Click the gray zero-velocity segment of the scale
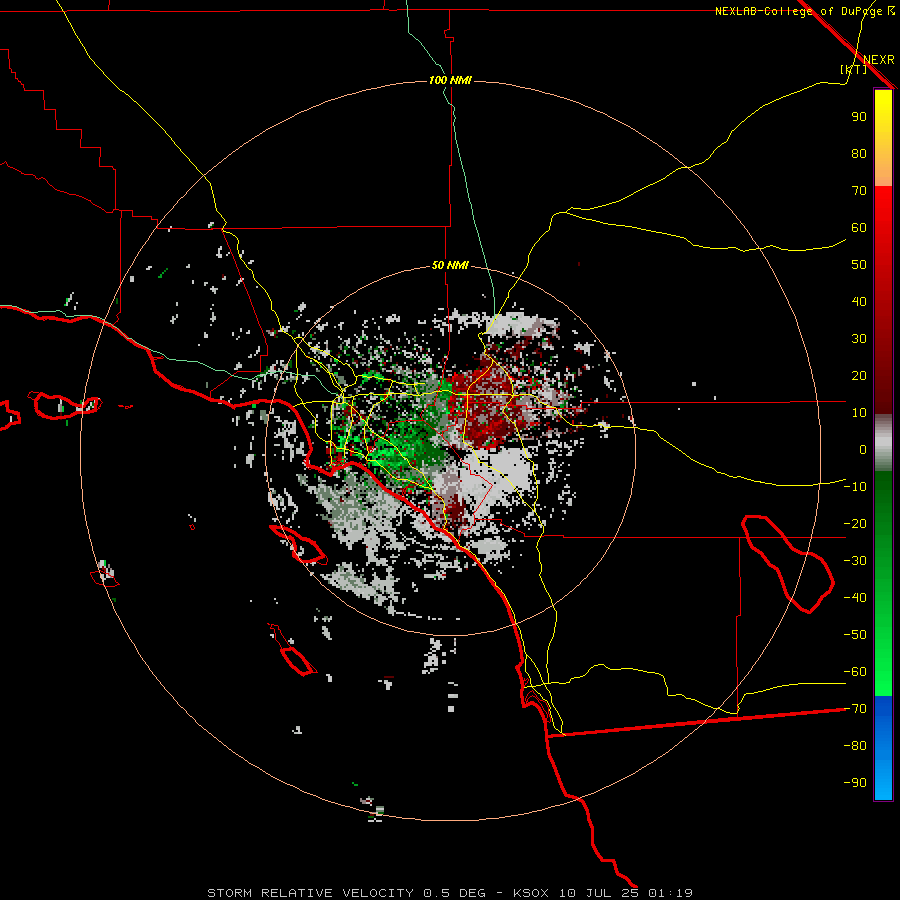Image resolution: width=900 pixels, height=900 pixels. click(x=883, y=443)
